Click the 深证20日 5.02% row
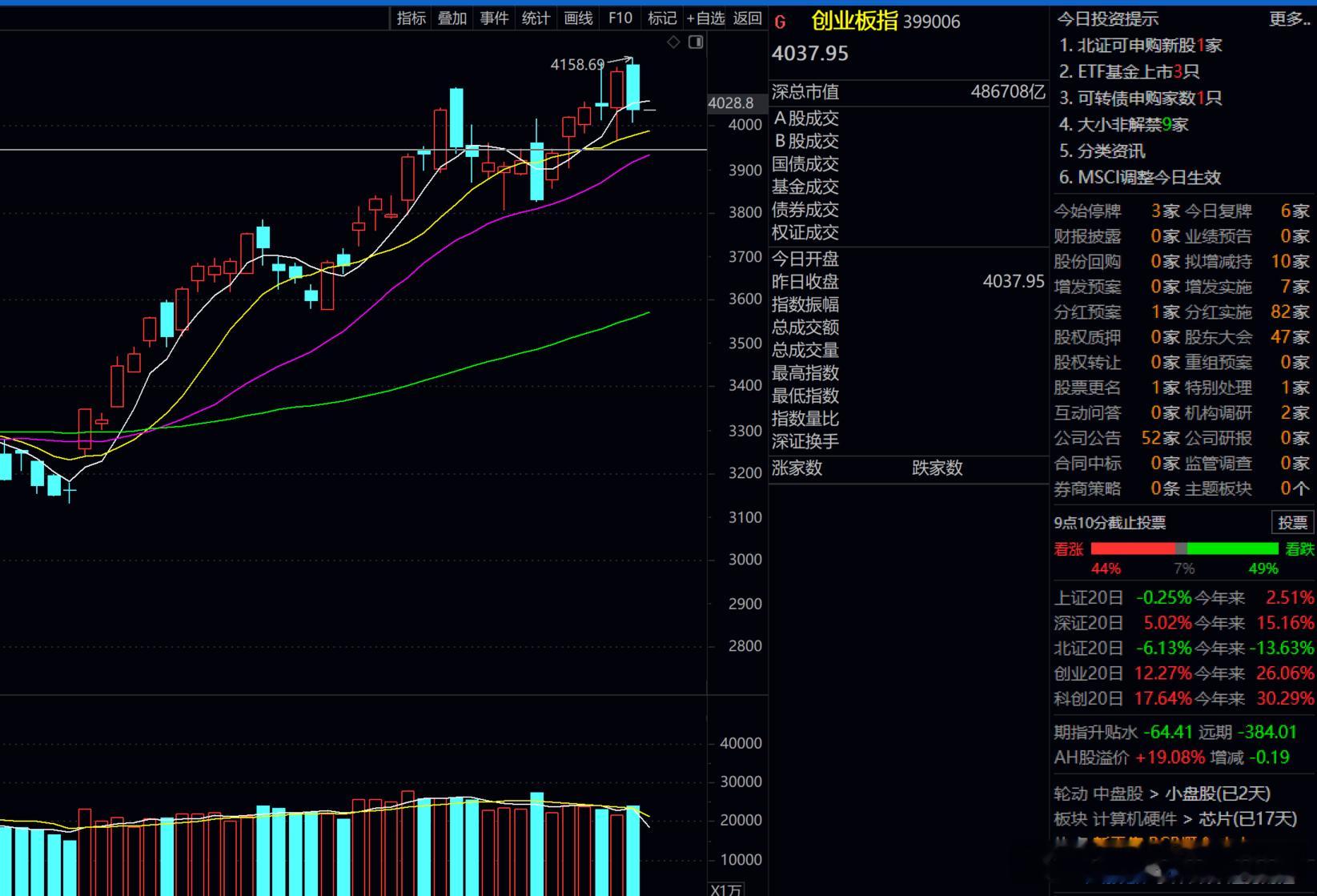 1122,623
